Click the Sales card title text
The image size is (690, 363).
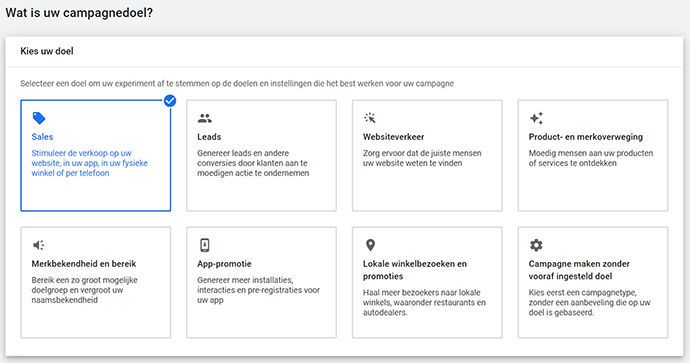pyautogui.click(x=42, y=137)
